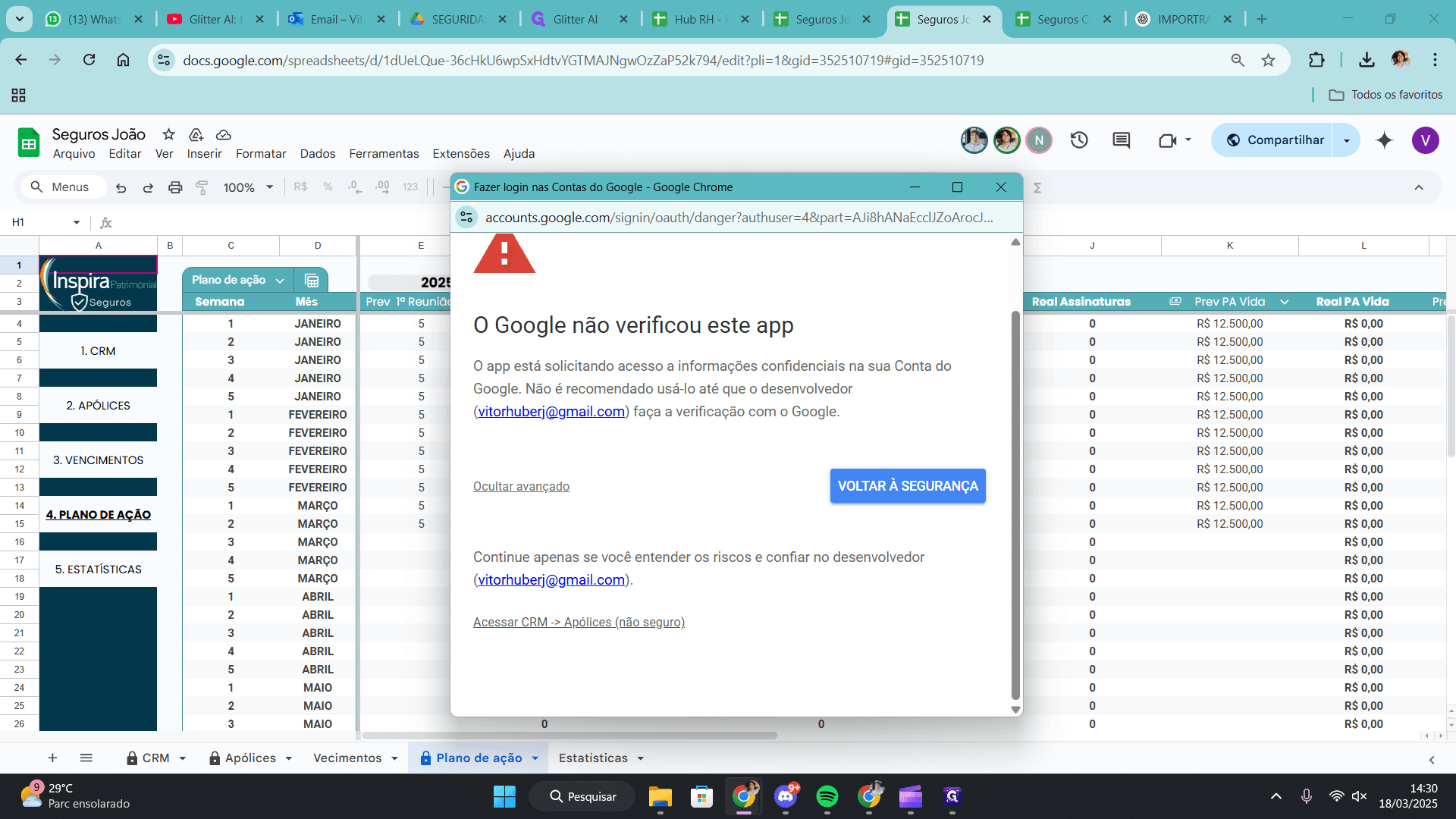This screenshot has width=1456, height=819.
Task: Click the Google Sheets home icon
Action: click(x=29, y=143)
